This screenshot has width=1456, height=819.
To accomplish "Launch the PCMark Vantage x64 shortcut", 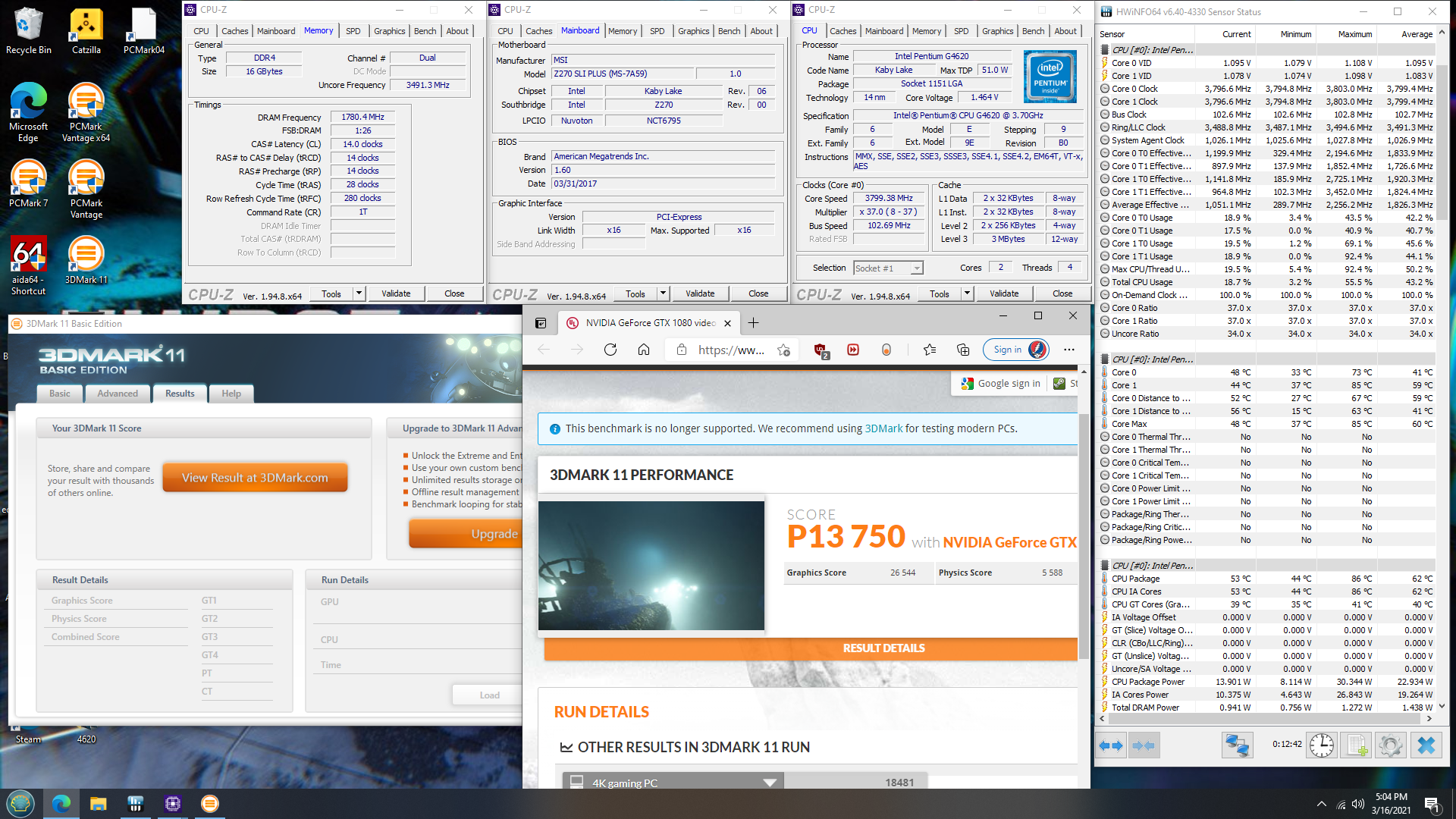I will click(x=86, y=112).
